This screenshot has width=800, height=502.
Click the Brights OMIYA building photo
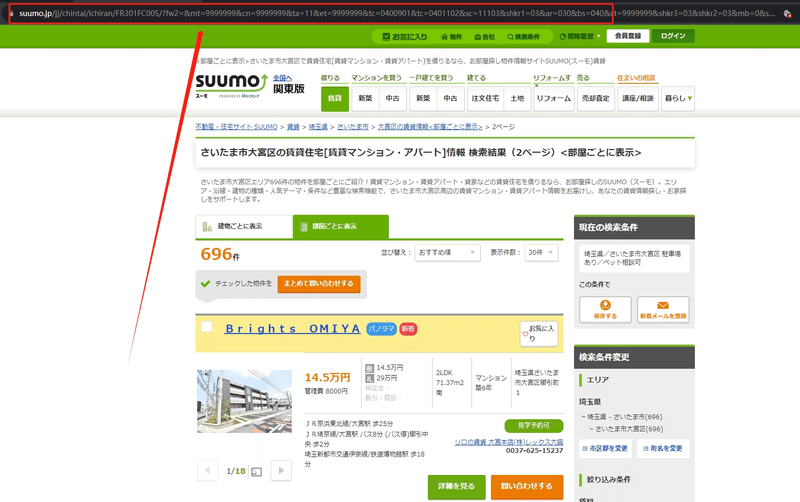click(x=244, y=401)
